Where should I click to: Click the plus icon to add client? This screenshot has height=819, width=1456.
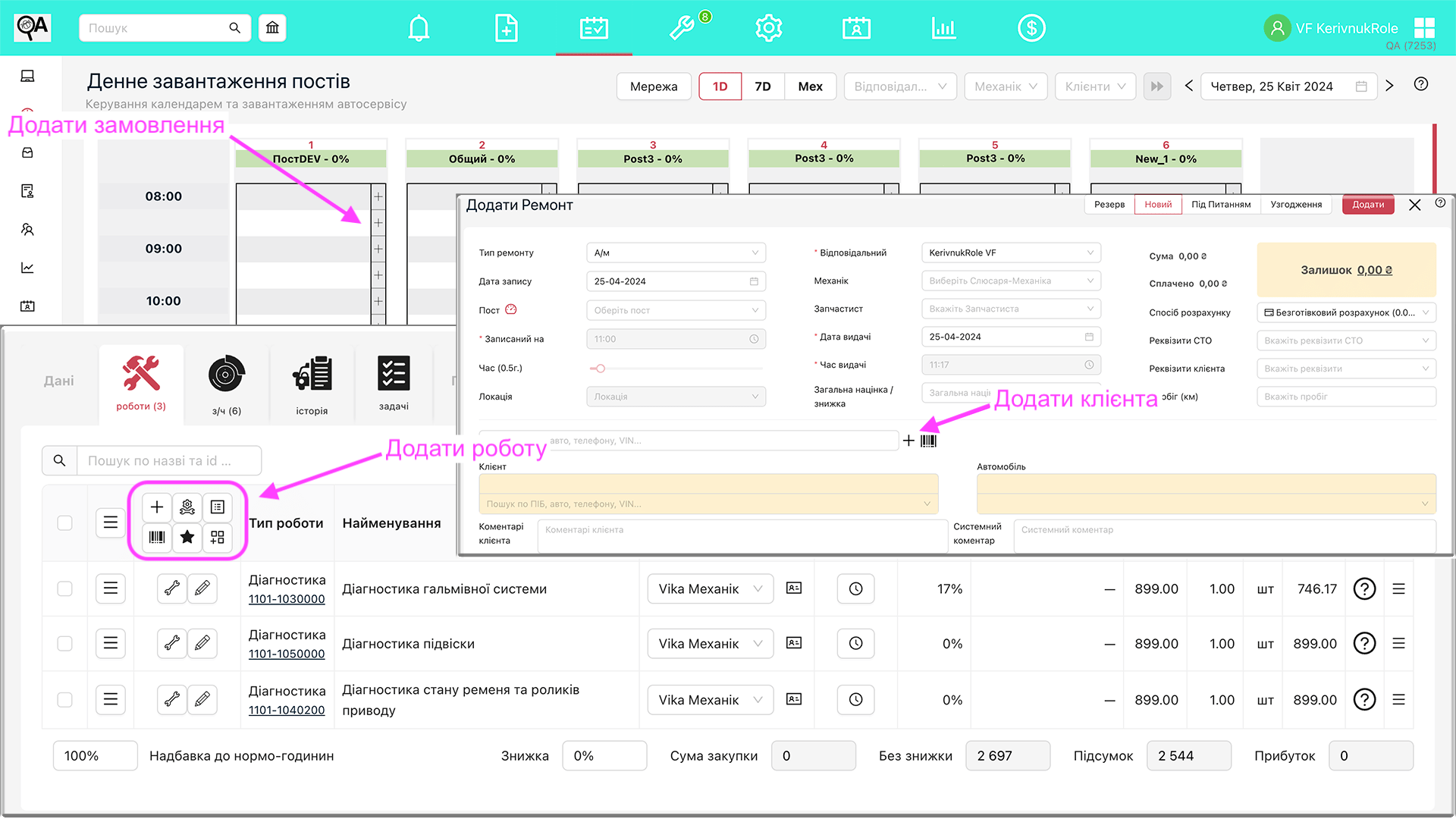tap(908, 441)
